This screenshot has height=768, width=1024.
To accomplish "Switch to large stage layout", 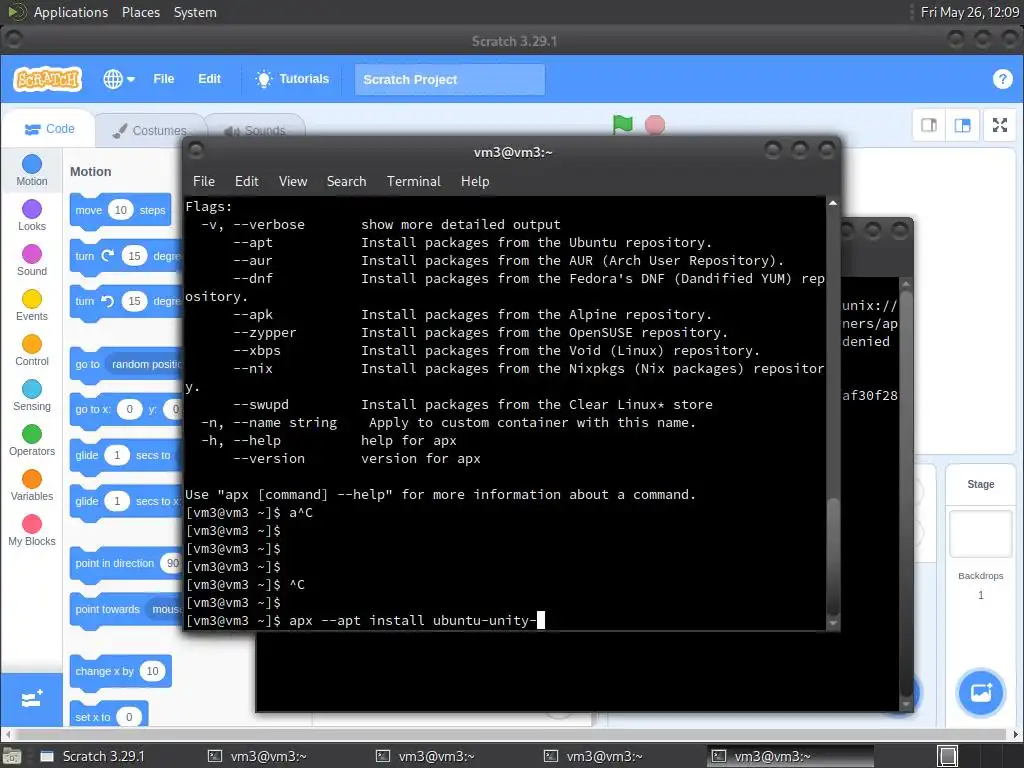I will point(962,125).
